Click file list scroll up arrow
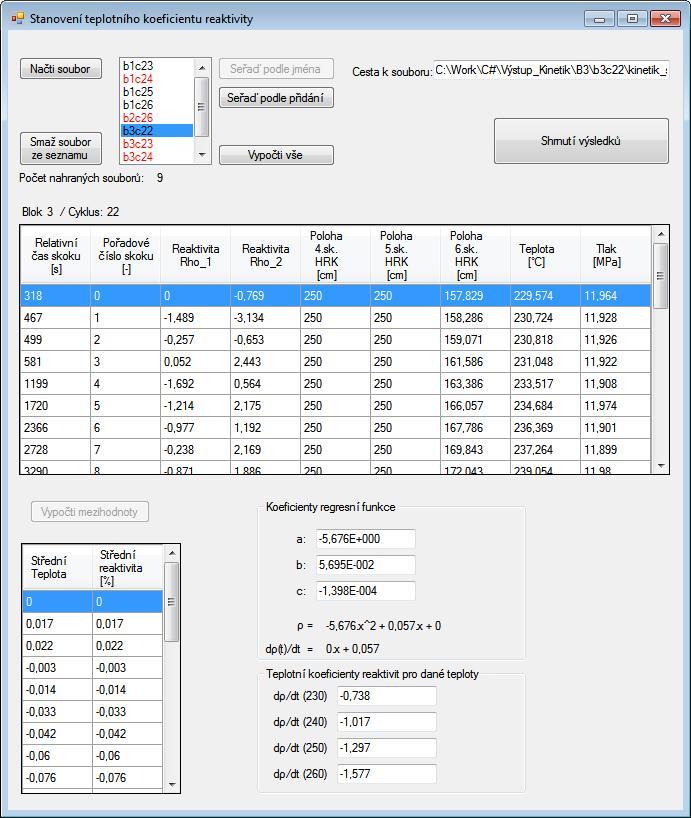 point(202,67)
